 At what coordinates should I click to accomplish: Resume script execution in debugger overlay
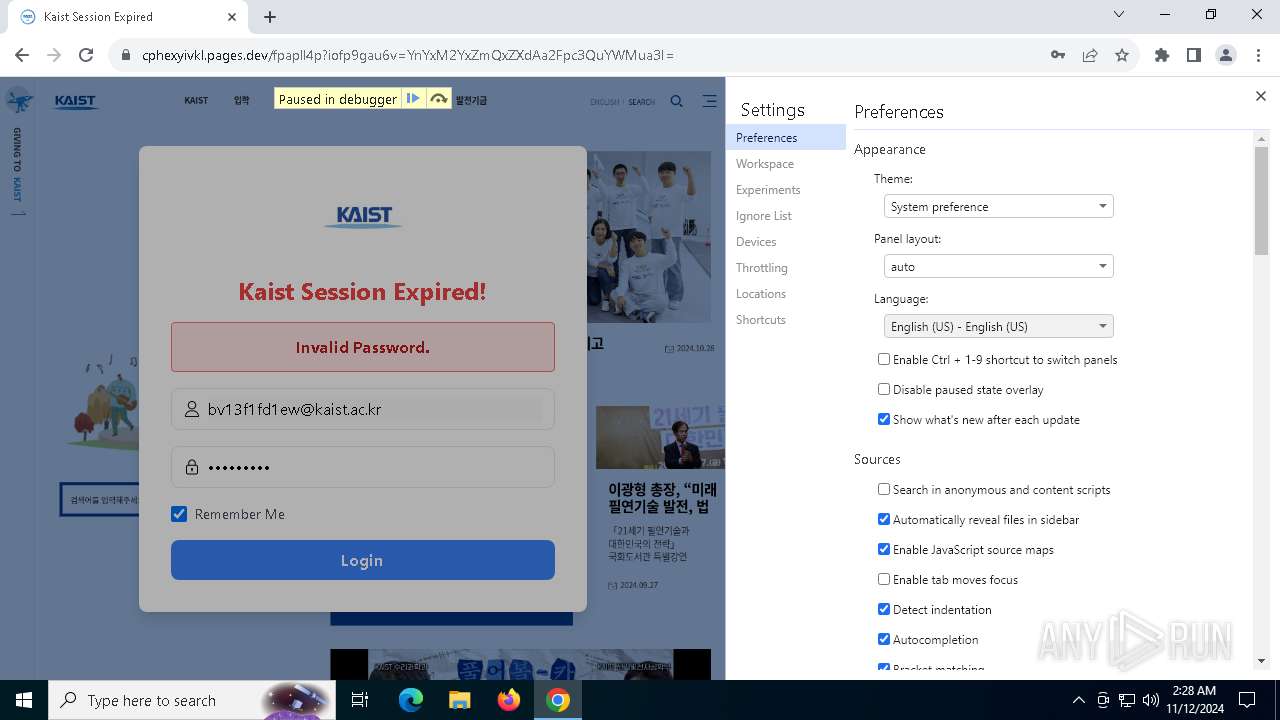413,98
